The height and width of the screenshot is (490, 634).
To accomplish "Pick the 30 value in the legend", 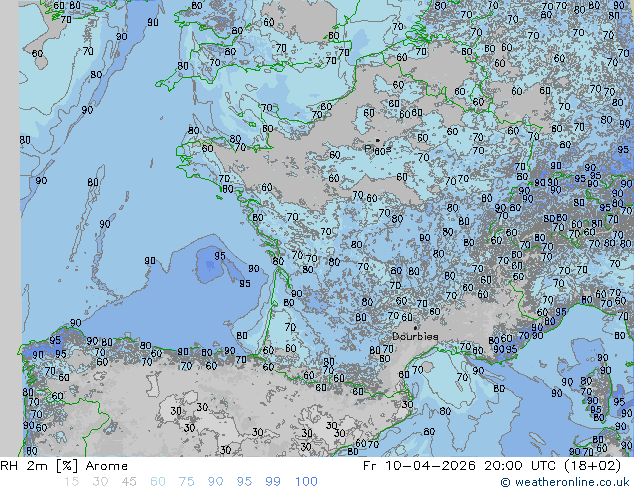I will [101, 481].
